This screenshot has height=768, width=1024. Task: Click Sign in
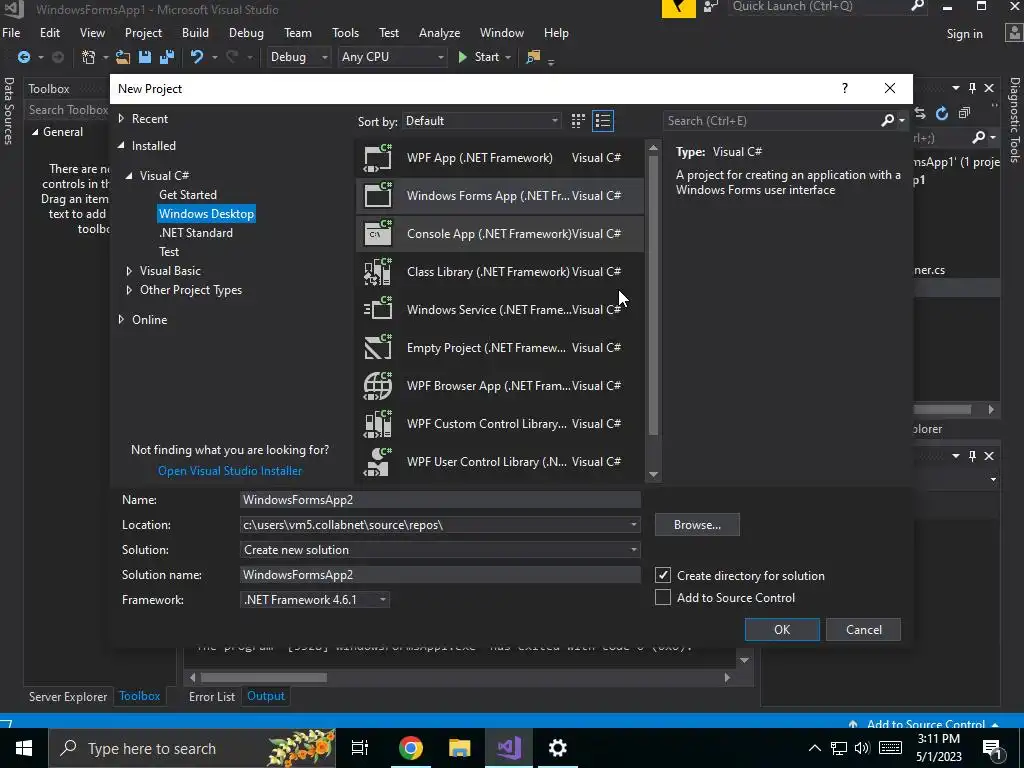[965, 34]
